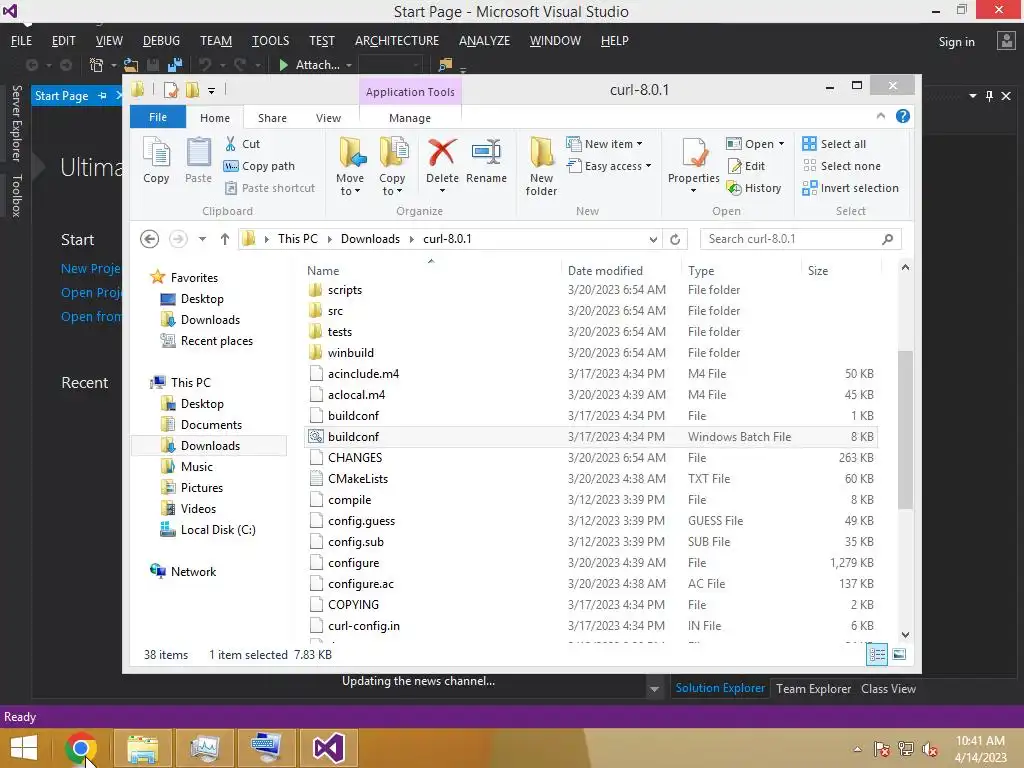
Task: Open Google Chrome from the taskbar
Action: click(x=81, y=748)
